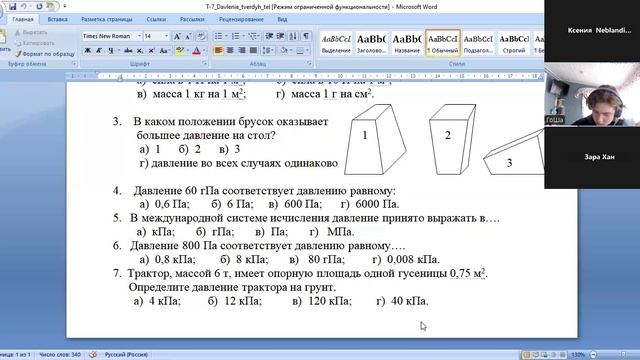Click Копировать (Copy) button
The image size is (640, 360).
coord(35,43)
